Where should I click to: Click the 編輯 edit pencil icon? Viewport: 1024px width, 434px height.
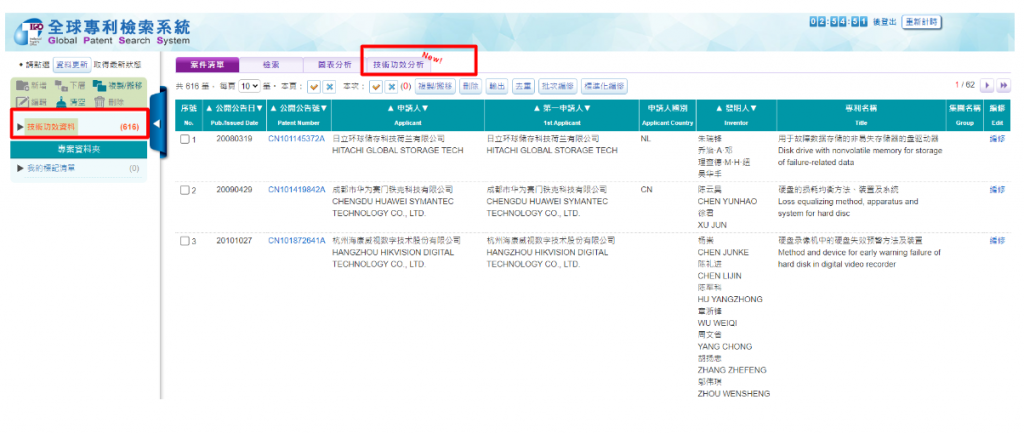22,101
